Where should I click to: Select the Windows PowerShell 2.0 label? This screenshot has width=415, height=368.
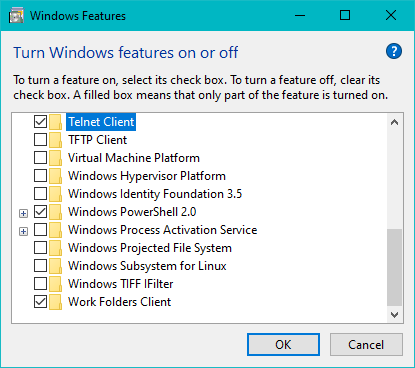click(132, 212)
